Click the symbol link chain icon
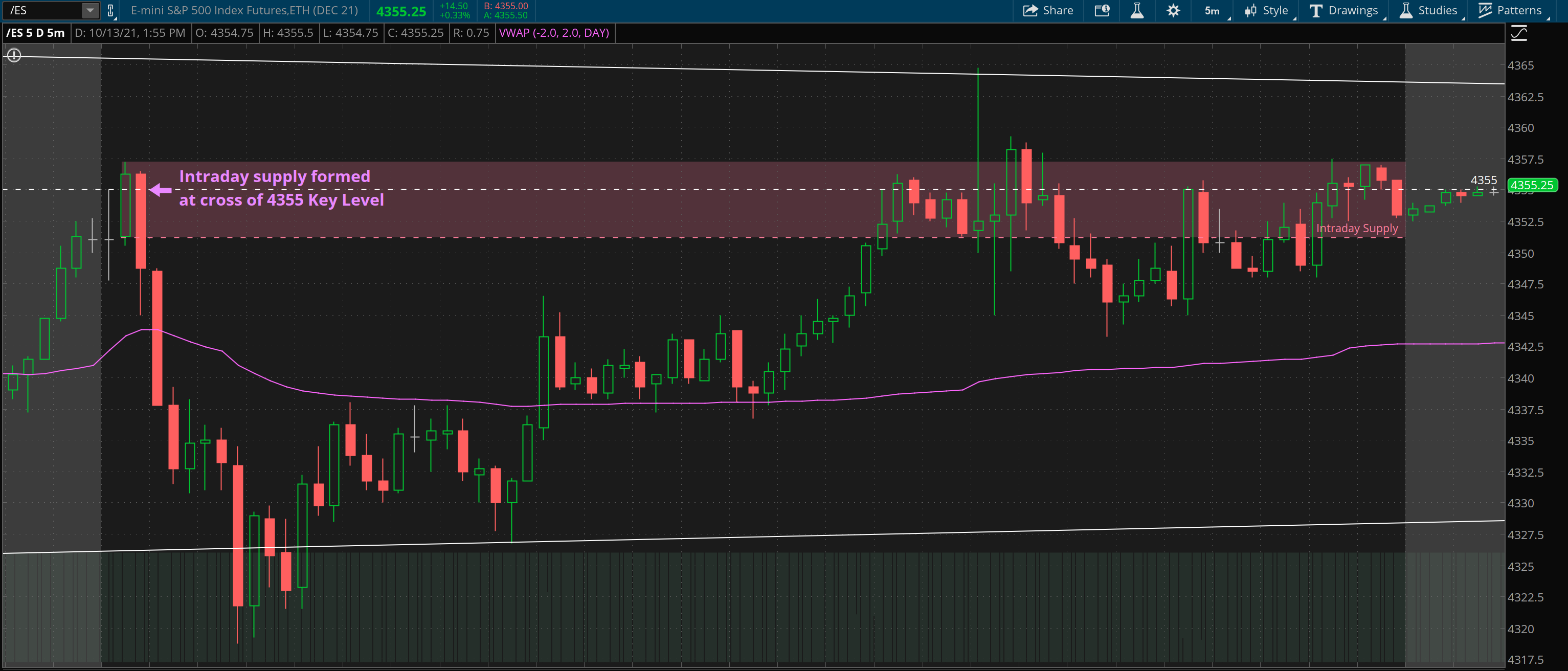The width and height of the screenshot is (1568, 671). 110,10
